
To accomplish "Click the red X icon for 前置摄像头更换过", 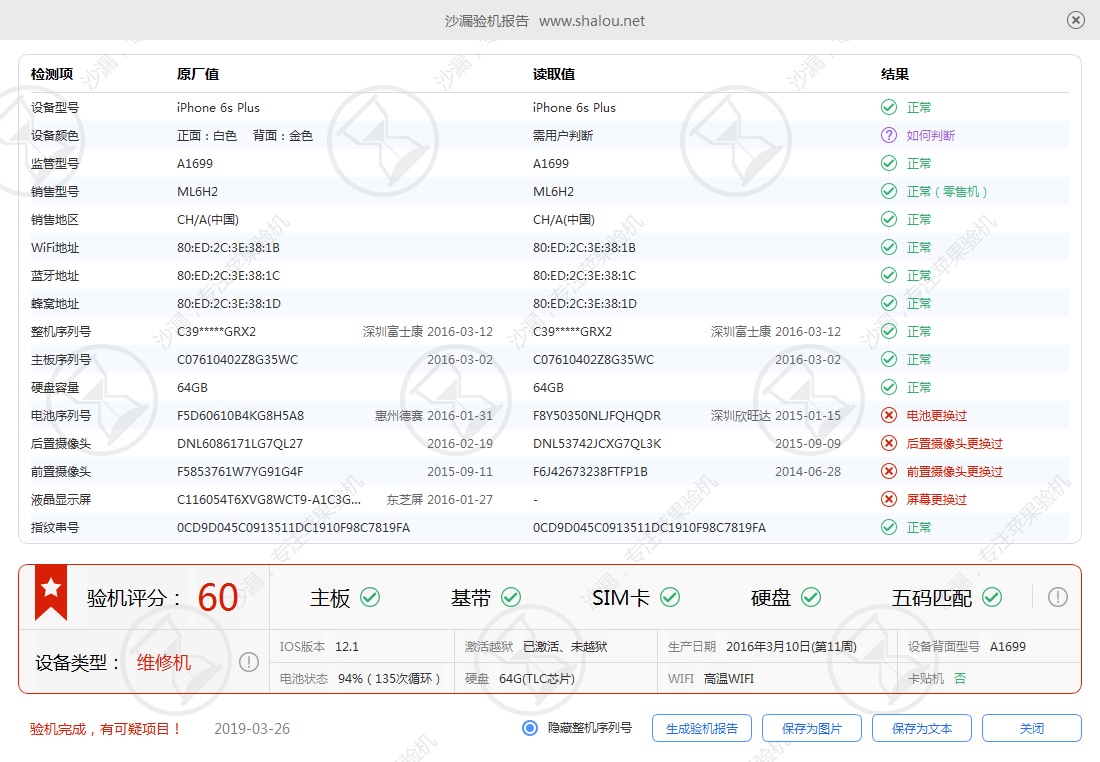I will tap(889, 472).
